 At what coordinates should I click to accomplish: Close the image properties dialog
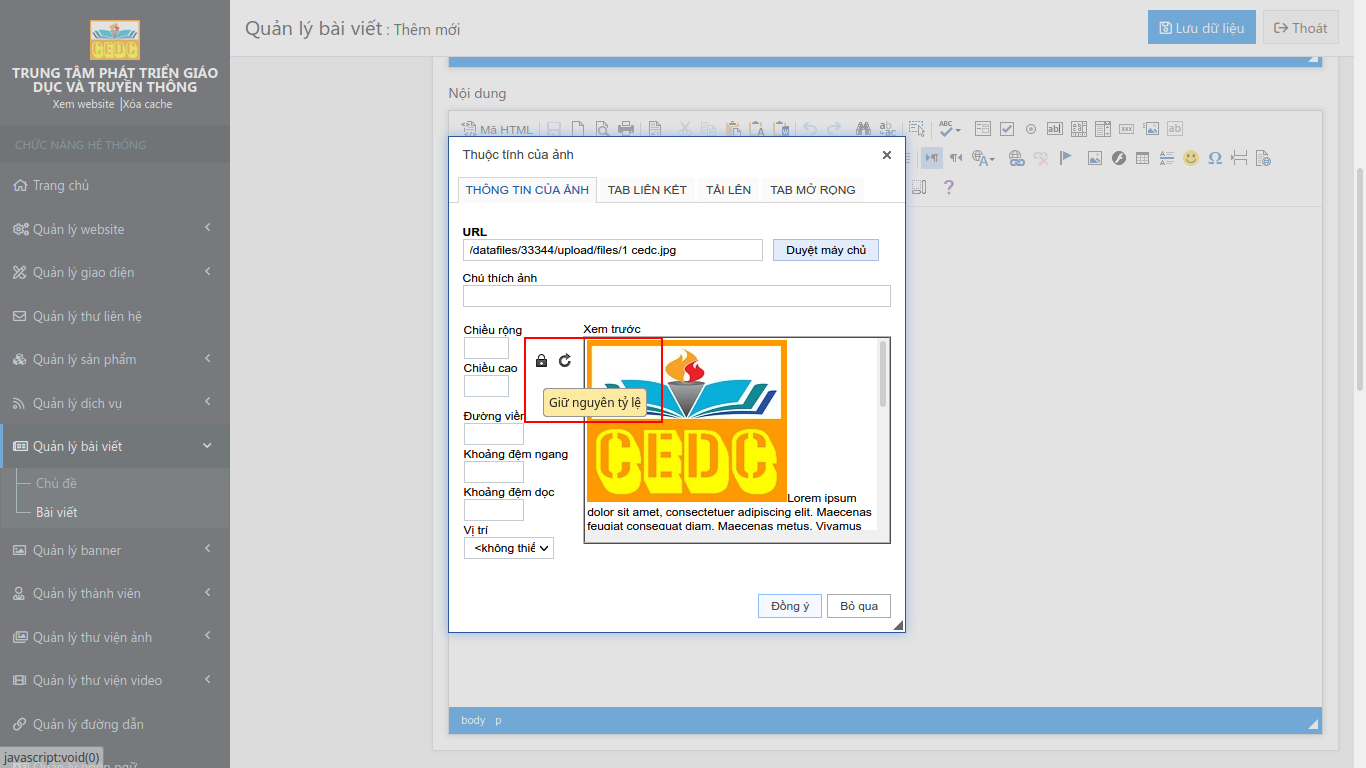pyautogui.click(x=887, y=155)
